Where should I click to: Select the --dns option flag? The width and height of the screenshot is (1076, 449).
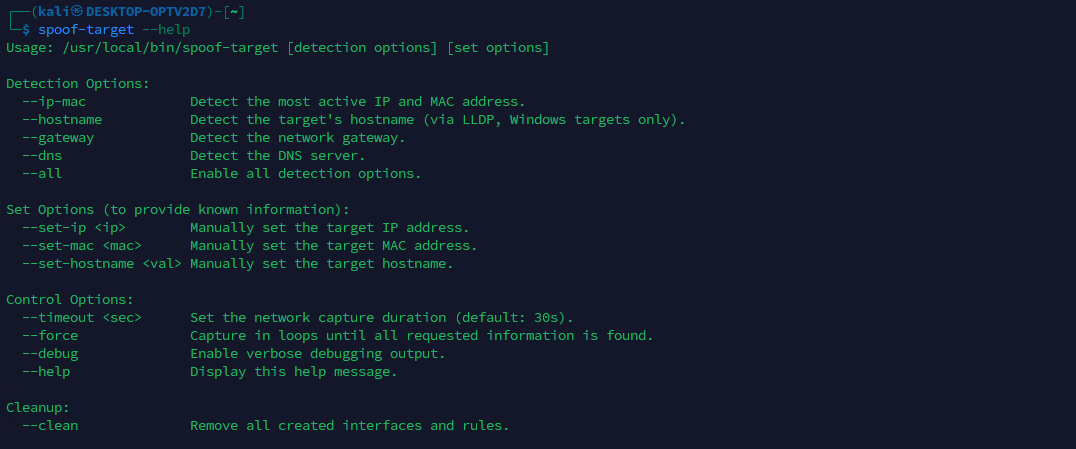pyautogui.click(x=42, y=156)
